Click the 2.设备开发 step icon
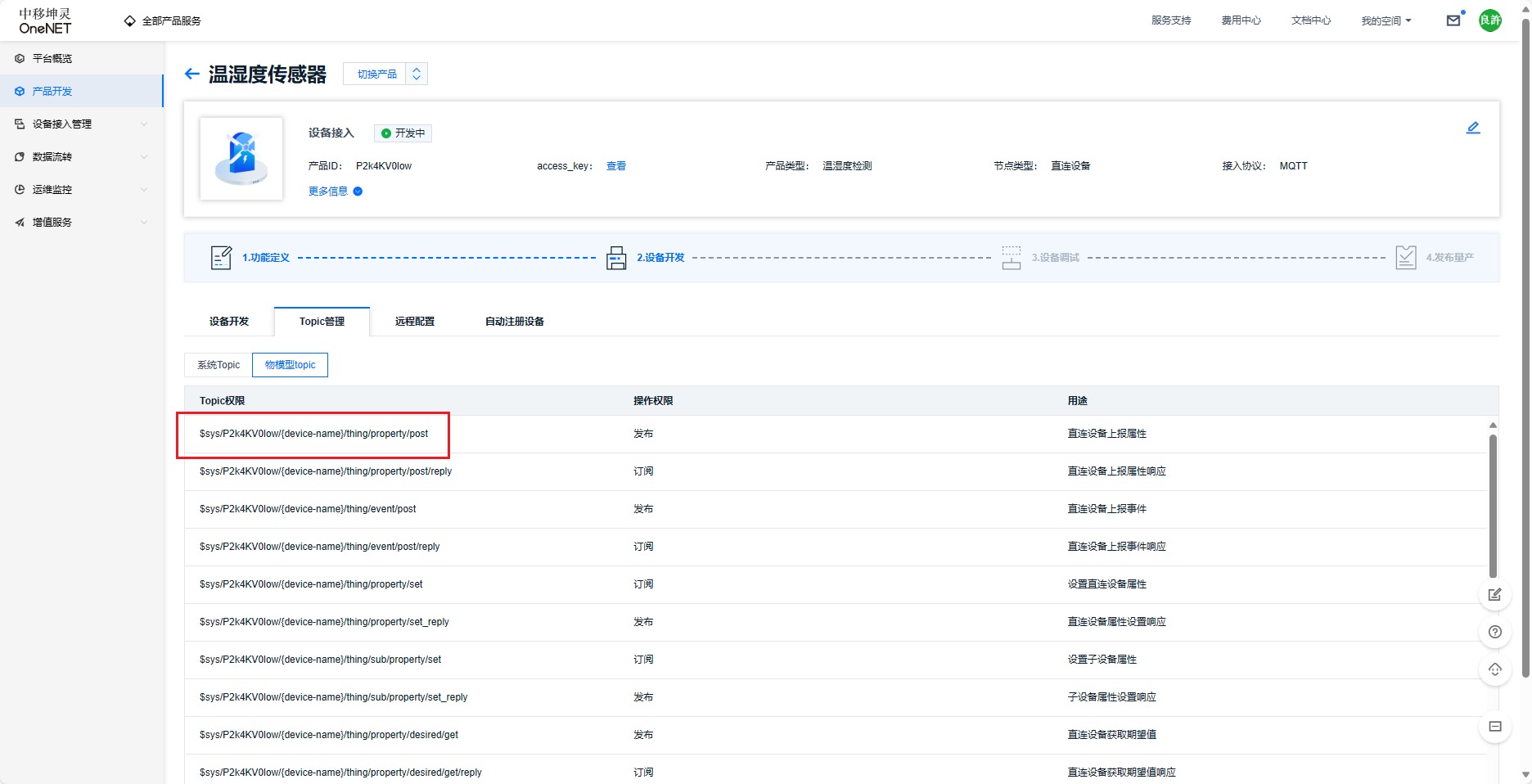Screen dimensions: 1532x784 pyautogui.click(x=616, y=258)
